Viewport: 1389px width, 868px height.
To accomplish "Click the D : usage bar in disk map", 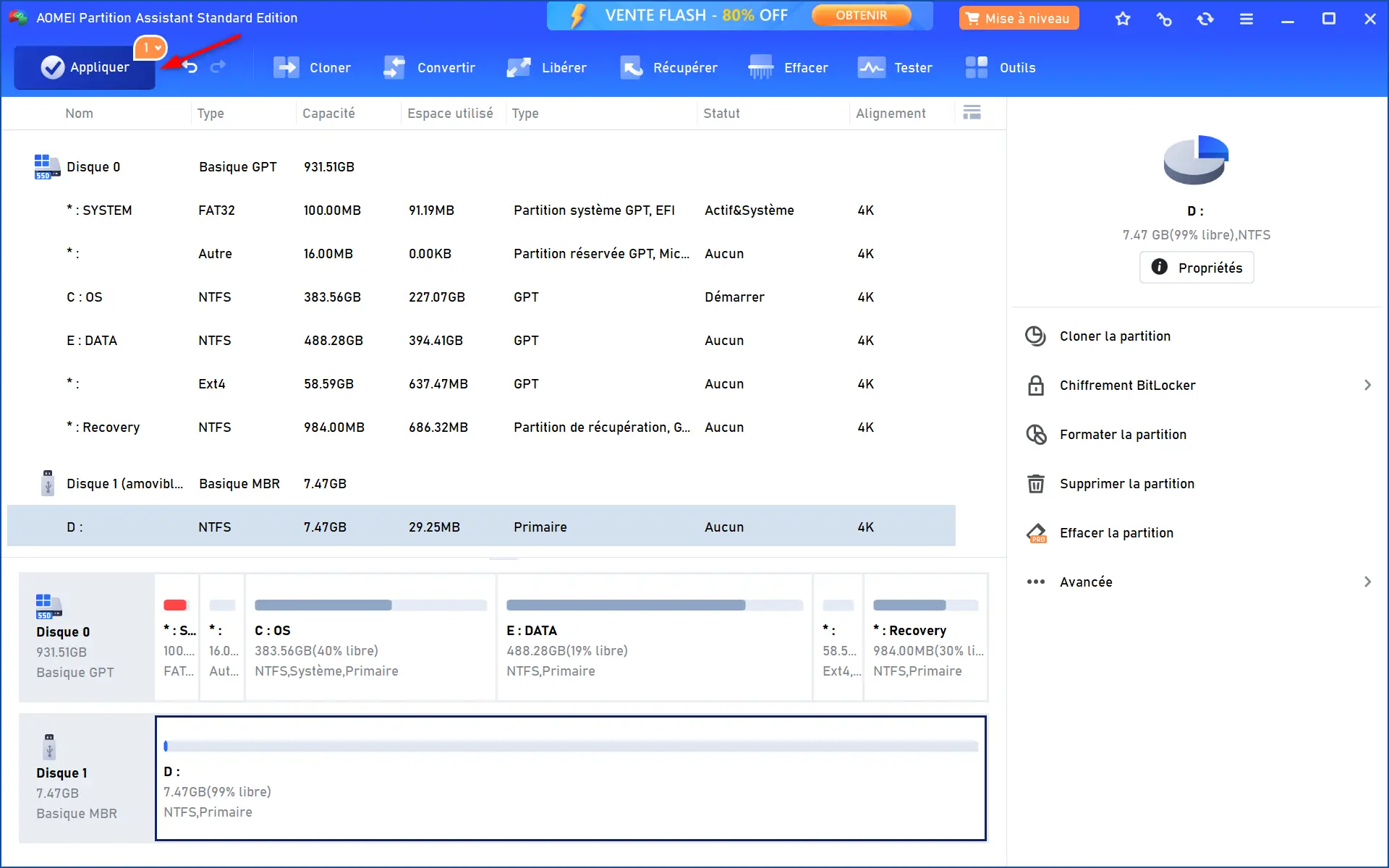I will pyautogui.click(x=571, y=746).
